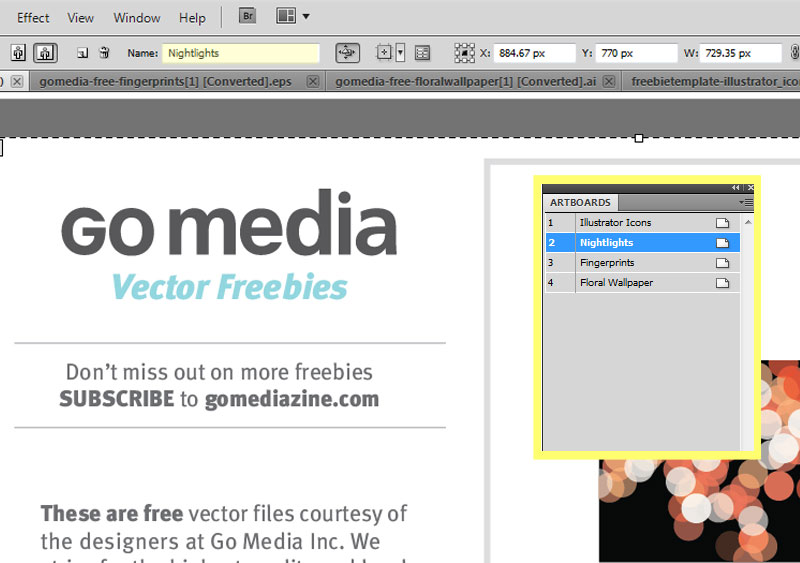Click artboard number 4 in the panel
Viewport: 800px width, 563px height.
pos(551,282)
